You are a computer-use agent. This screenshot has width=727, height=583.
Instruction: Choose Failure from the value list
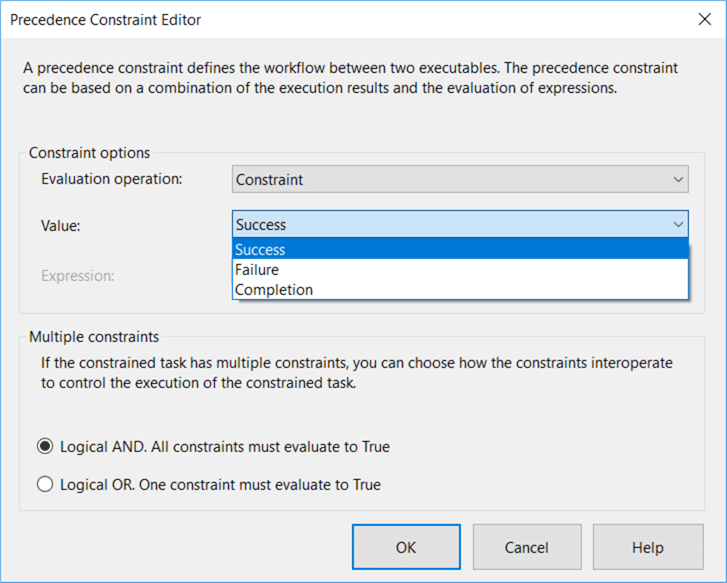tap(460, 269)
